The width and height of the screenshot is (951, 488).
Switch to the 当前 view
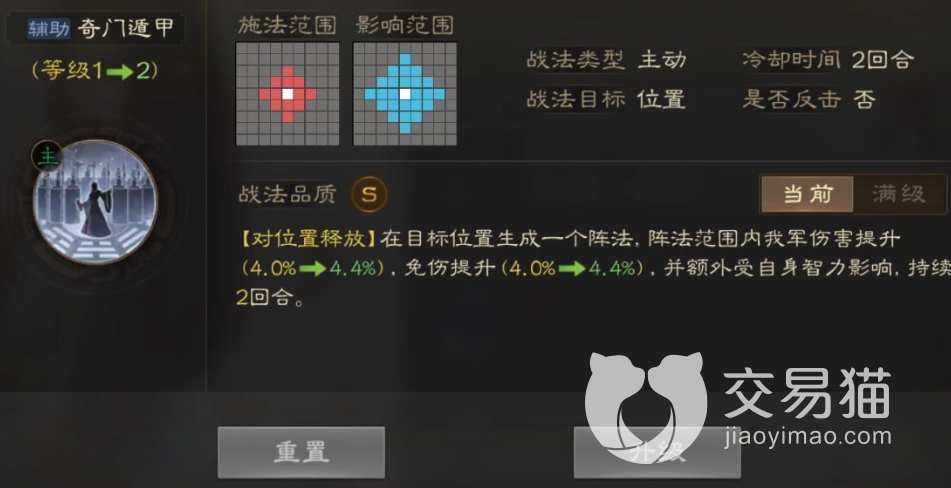pyautogui.click(x=807, y=195)
